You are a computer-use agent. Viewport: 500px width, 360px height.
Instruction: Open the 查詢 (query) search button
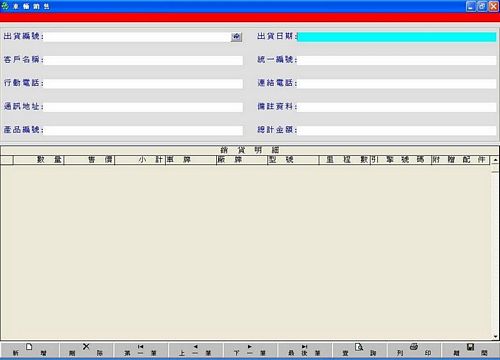click(x=359, y=350)
